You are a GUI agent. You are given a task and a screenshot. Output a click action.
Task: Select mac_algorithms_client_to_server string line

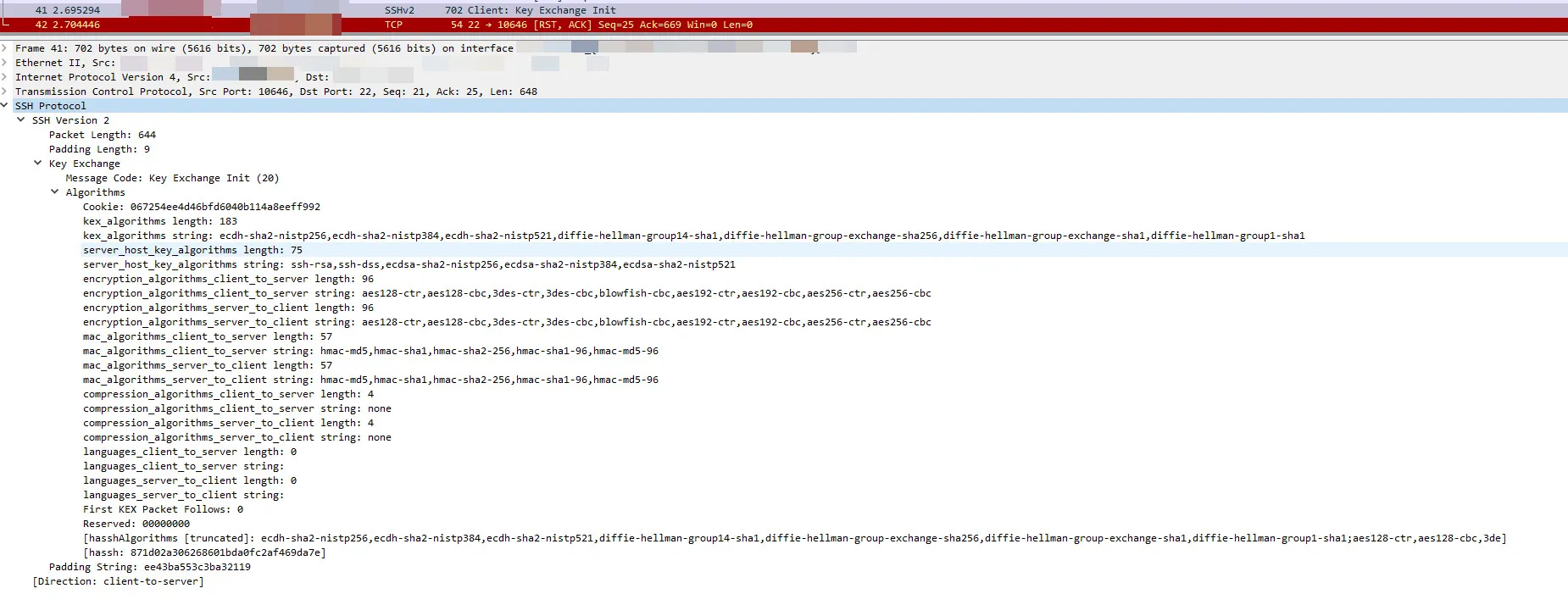[x=370, y=351]
